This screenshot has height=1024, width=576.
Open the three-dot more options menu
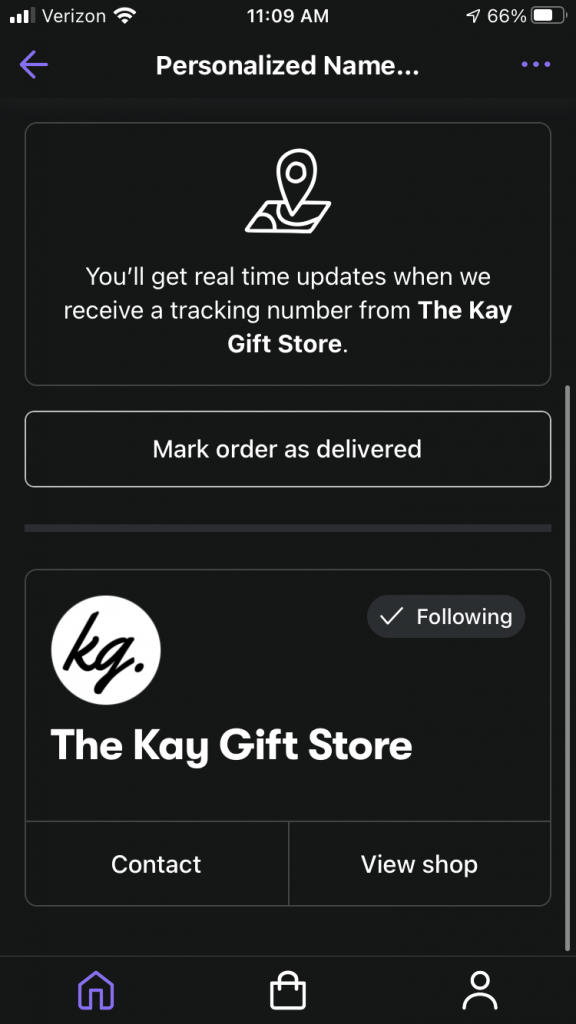coord(536,65)
